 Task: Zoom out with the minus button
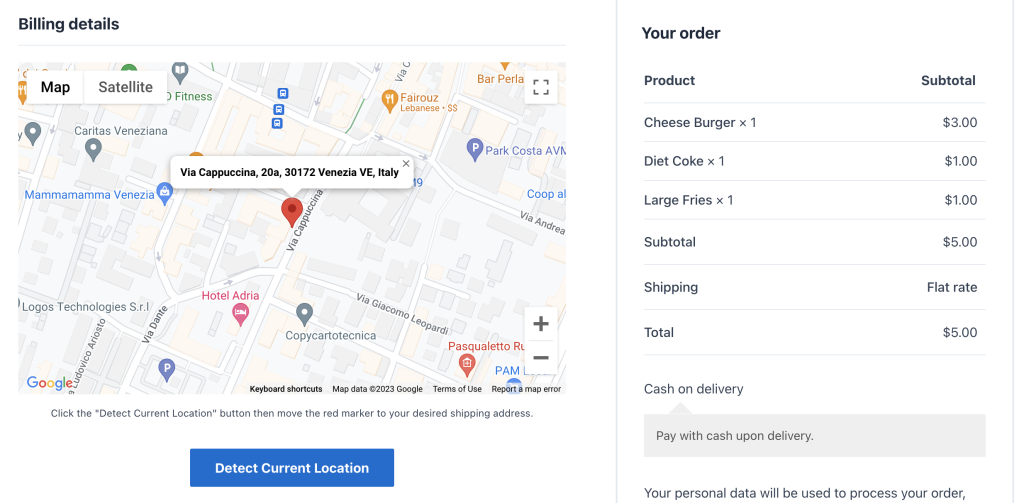click(541, 357)
